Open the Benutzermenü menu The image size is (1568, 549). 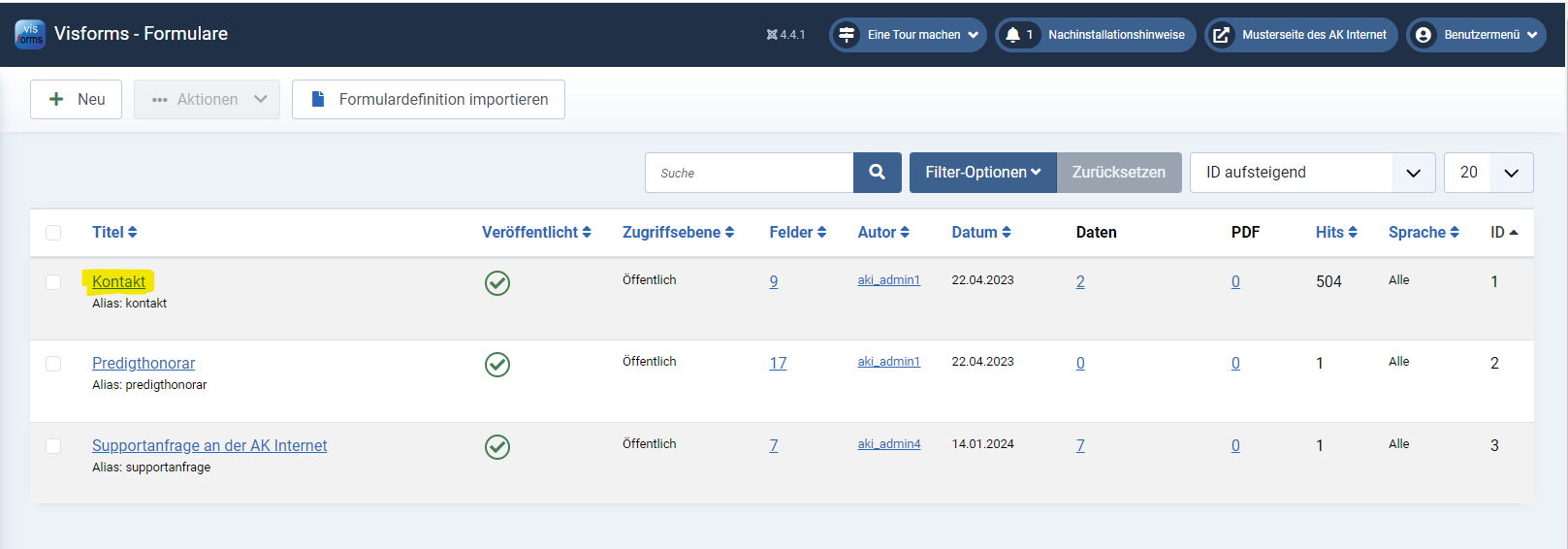click(x=1475, y=35)
